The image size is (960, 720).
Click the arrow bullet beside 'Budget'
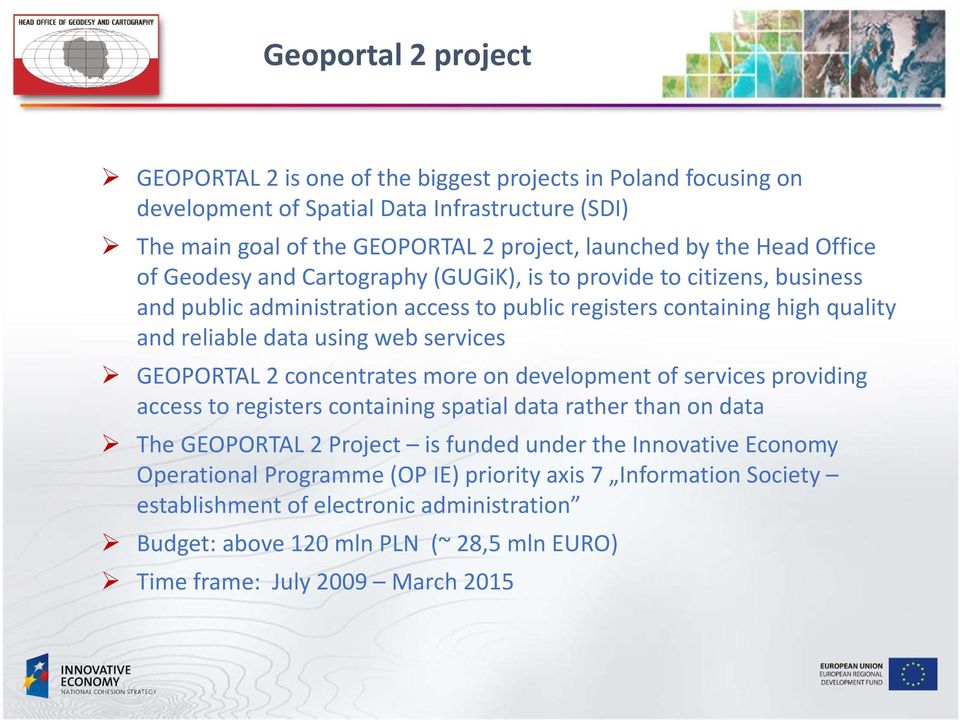click(111, 543)
